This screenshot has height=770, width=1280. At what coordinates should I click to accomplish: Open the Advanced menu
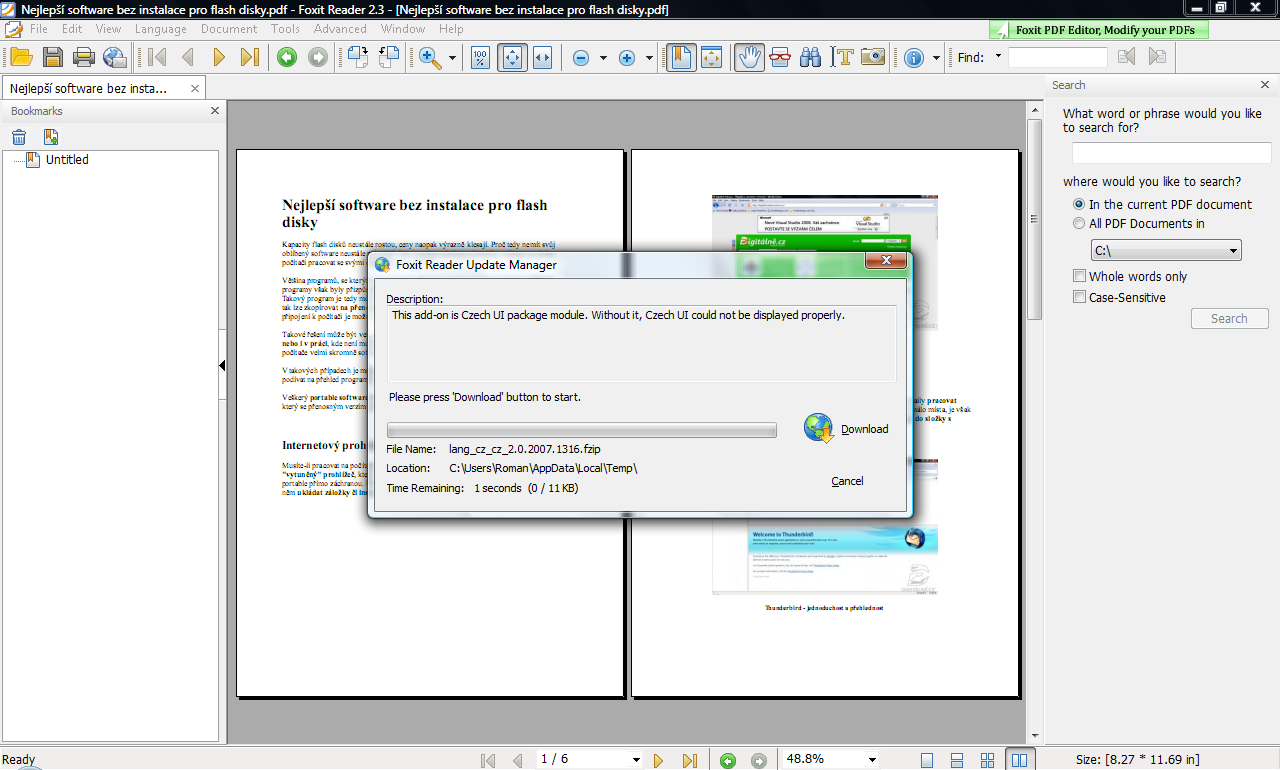click(x=340, y=29)
